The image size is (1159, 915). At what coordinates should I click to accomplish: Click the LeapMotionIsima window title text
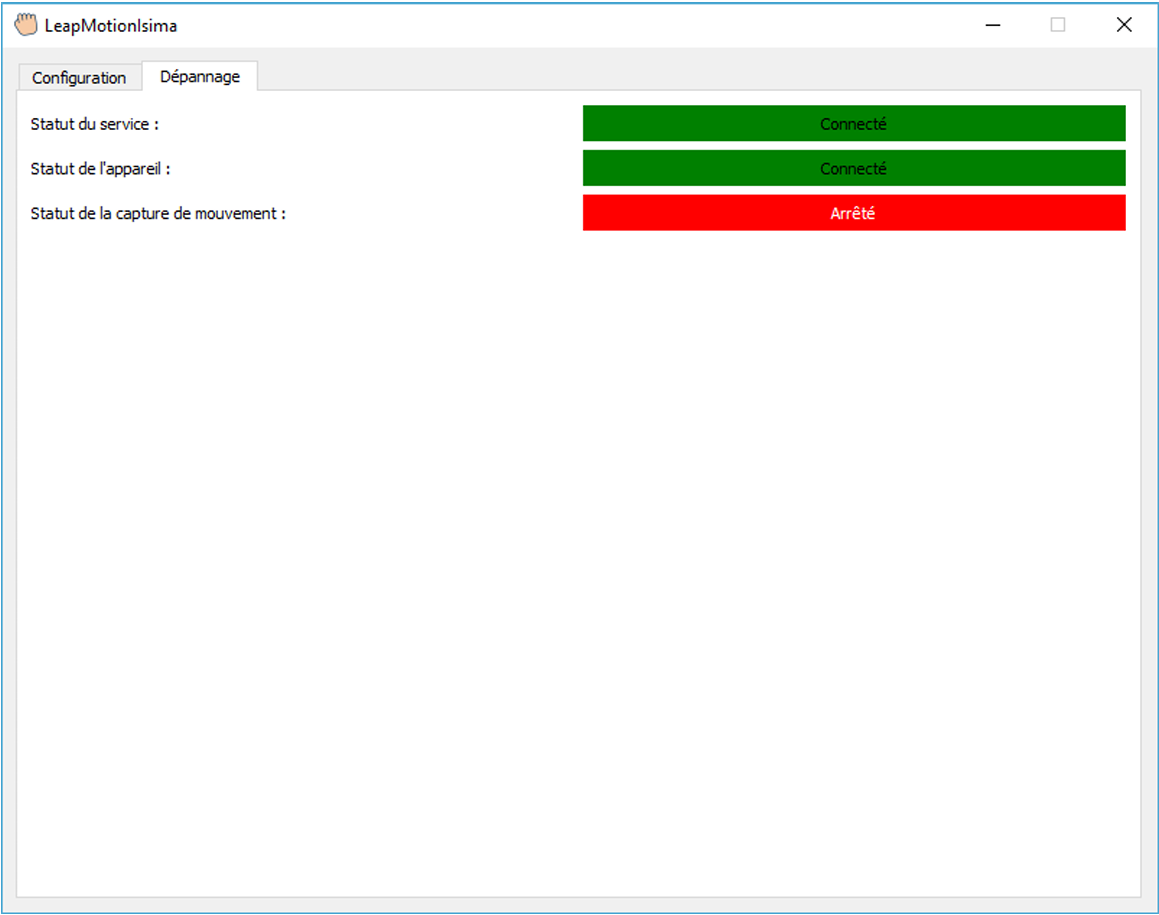(111, 26)
